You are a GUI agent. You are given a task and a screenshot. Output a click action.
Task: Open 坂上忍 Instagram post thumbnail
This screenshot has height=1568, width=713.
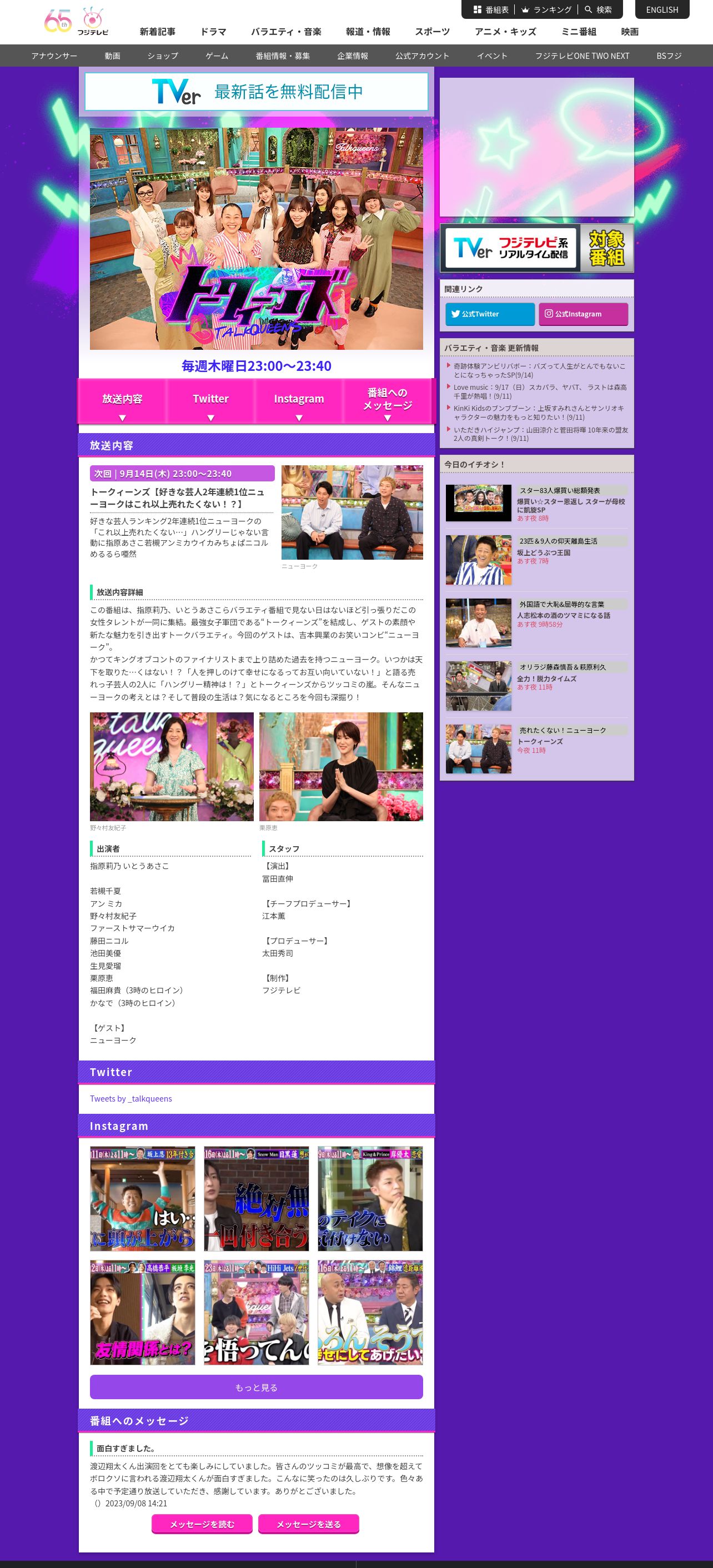pyautogui.click(x=143, y=1199)
